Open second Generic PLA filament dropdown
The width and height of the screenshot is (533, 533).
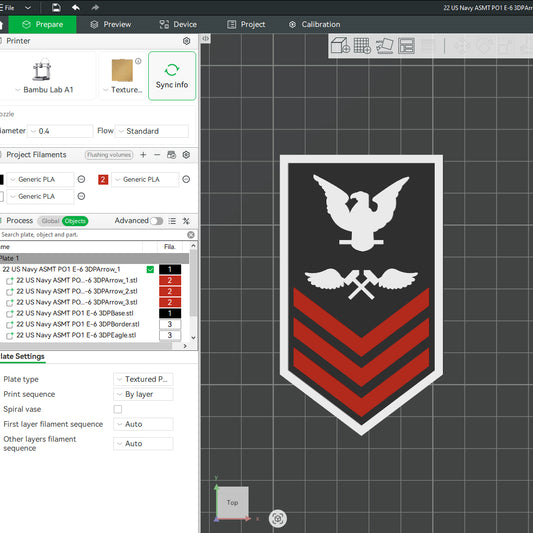click(145, 179)
